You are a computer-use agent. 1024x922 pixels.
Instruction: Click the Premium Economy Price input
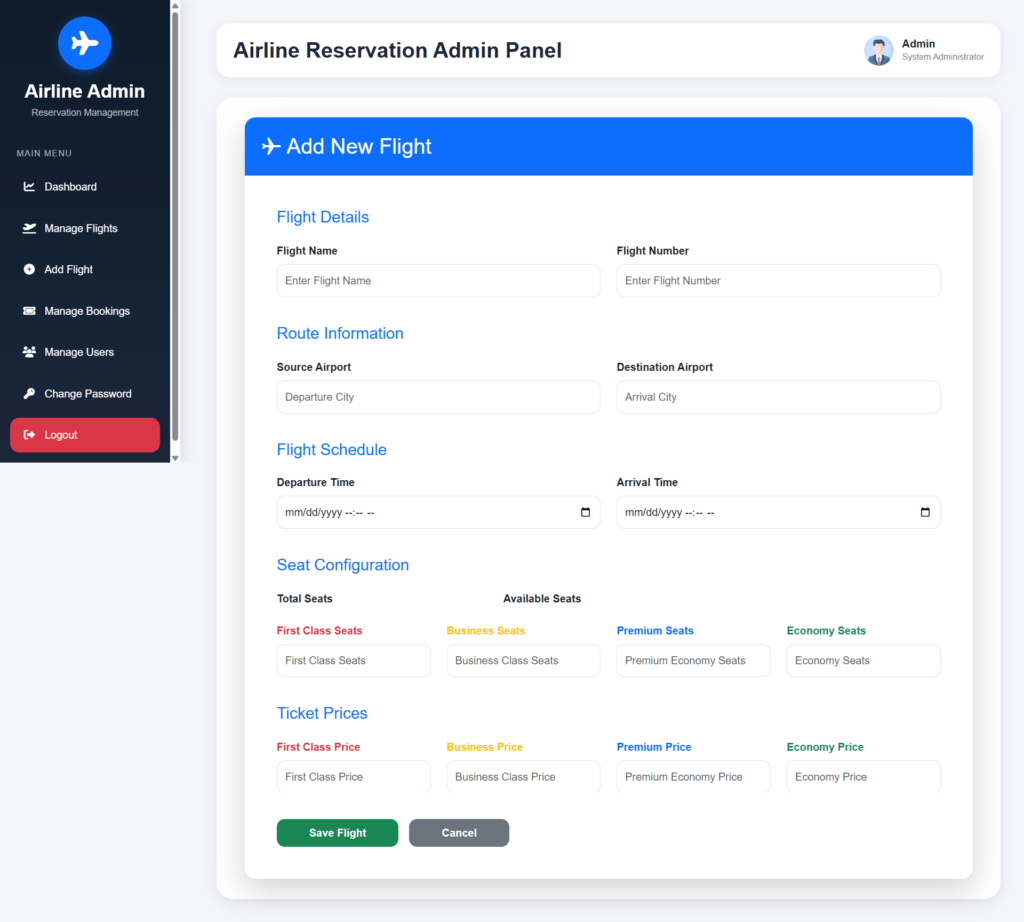point(694,776)
